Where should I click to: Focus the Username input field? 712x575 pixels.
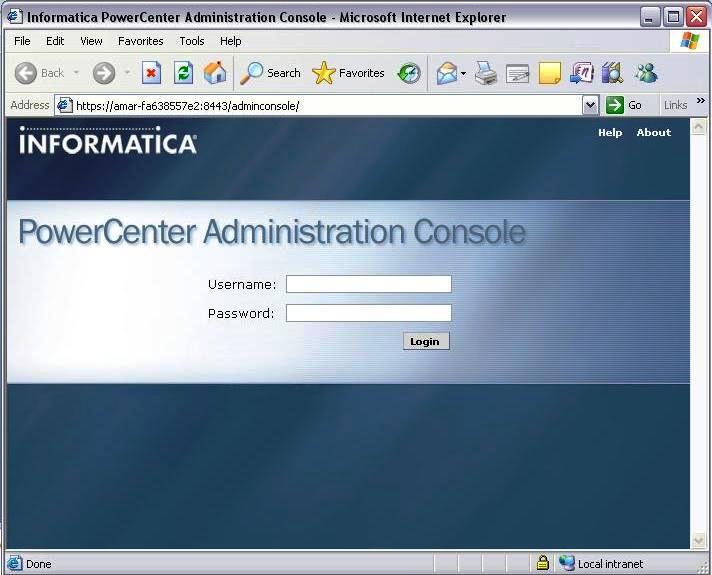[x=369, y=284]
